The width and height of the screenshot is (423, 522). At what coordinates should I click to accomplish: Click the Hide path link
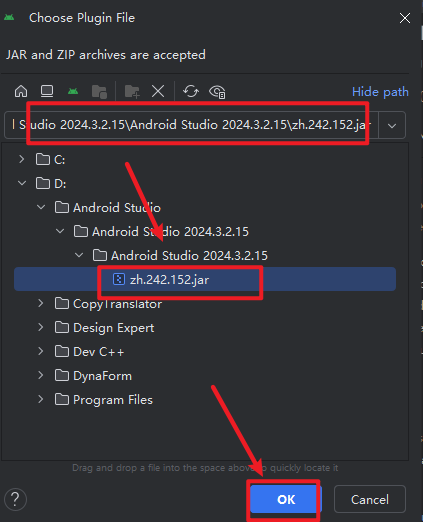(x=380, y=92)
